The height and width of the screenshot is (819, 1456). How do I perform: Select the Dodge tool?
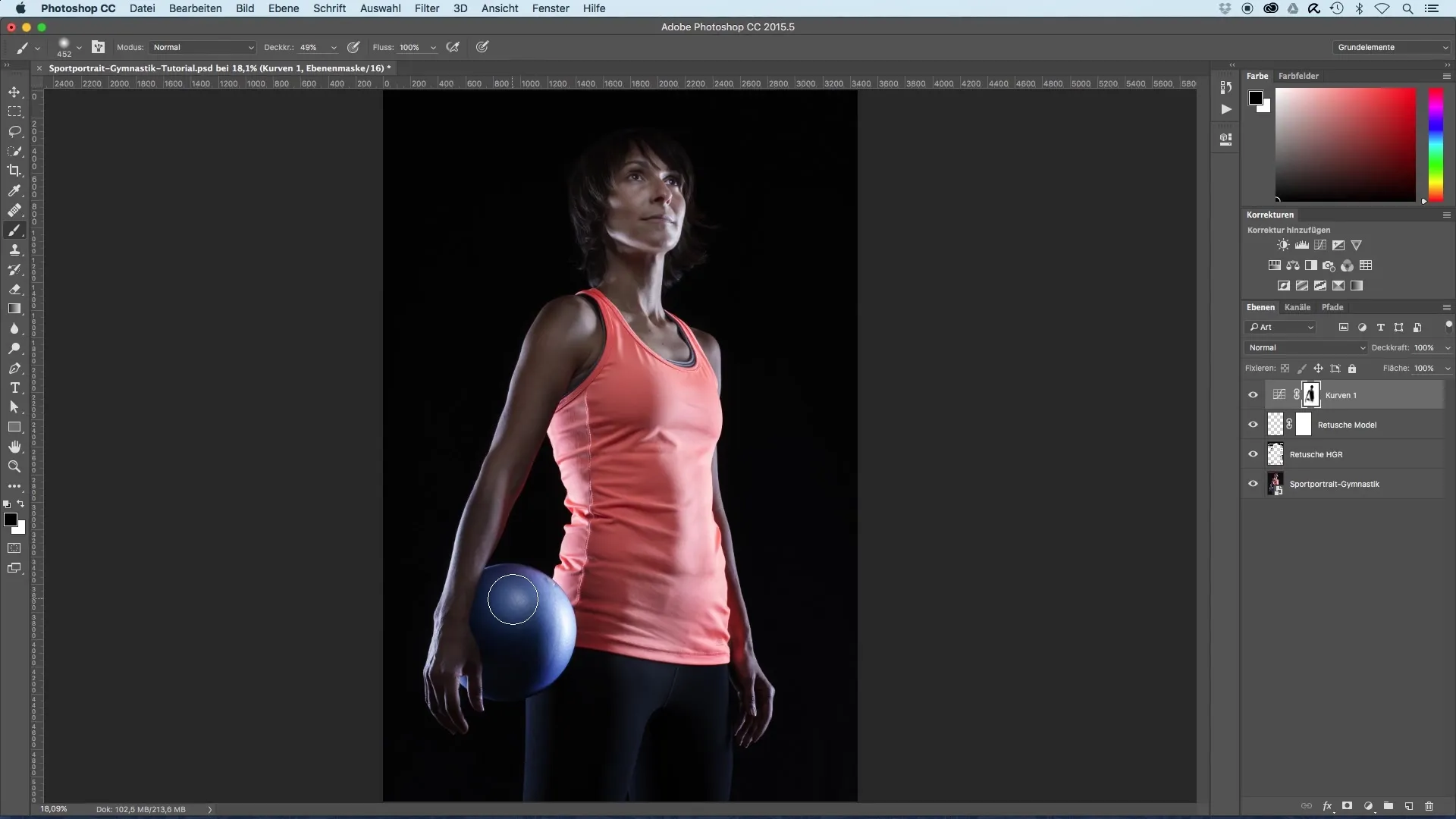(x=14, y=348)
